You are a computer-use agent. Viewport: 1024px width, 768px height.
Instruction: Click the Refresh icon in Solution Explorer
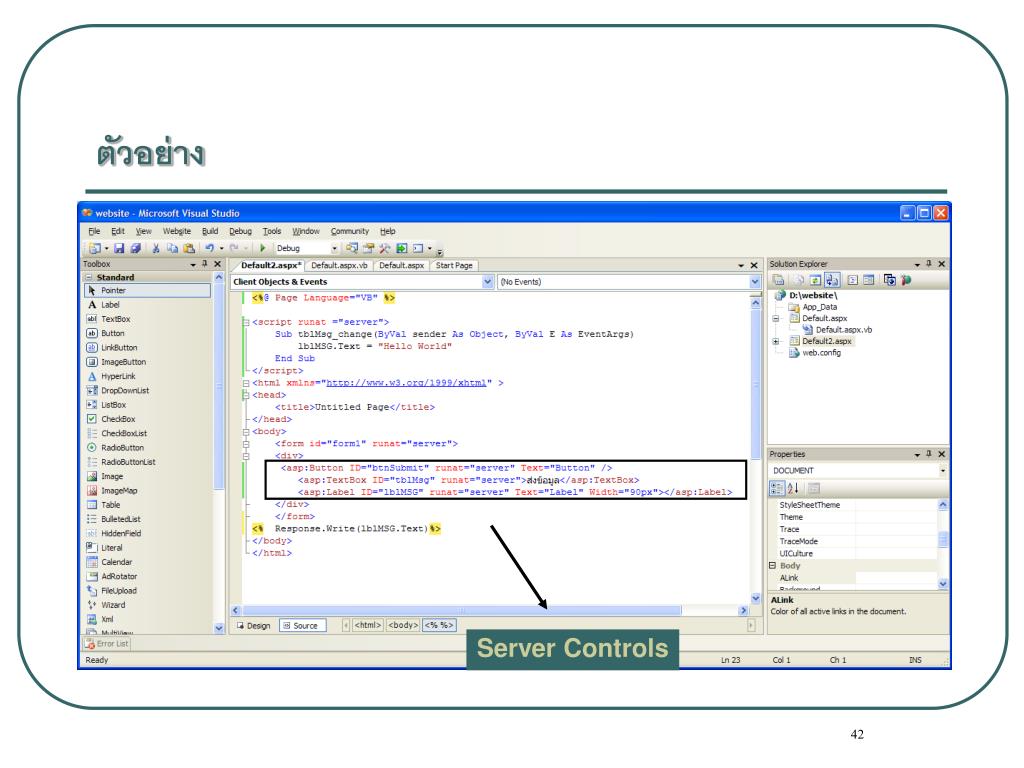coord(815,280)
